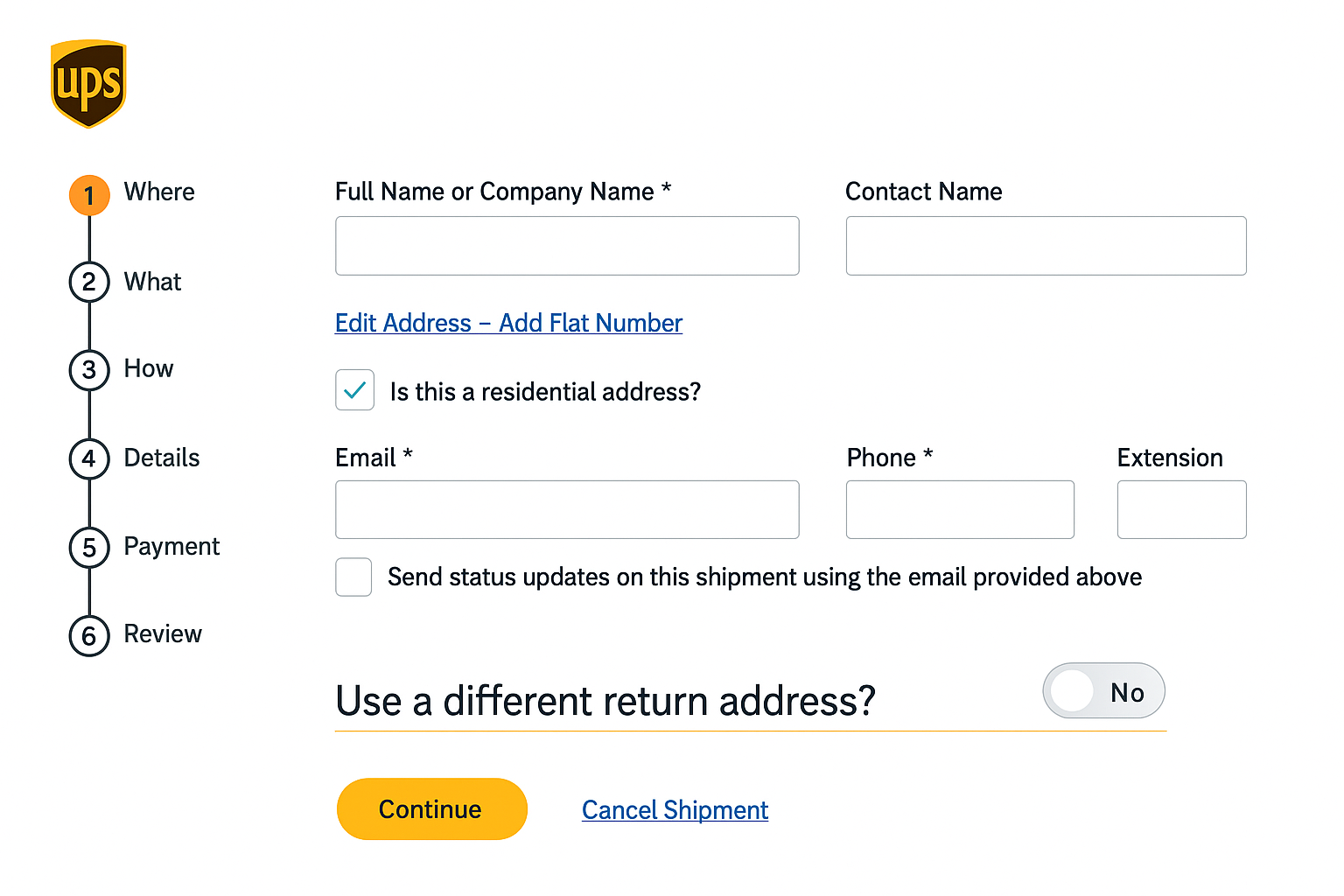
Task: Jump to step 5 Payment circle
Action: pos(89,547)
